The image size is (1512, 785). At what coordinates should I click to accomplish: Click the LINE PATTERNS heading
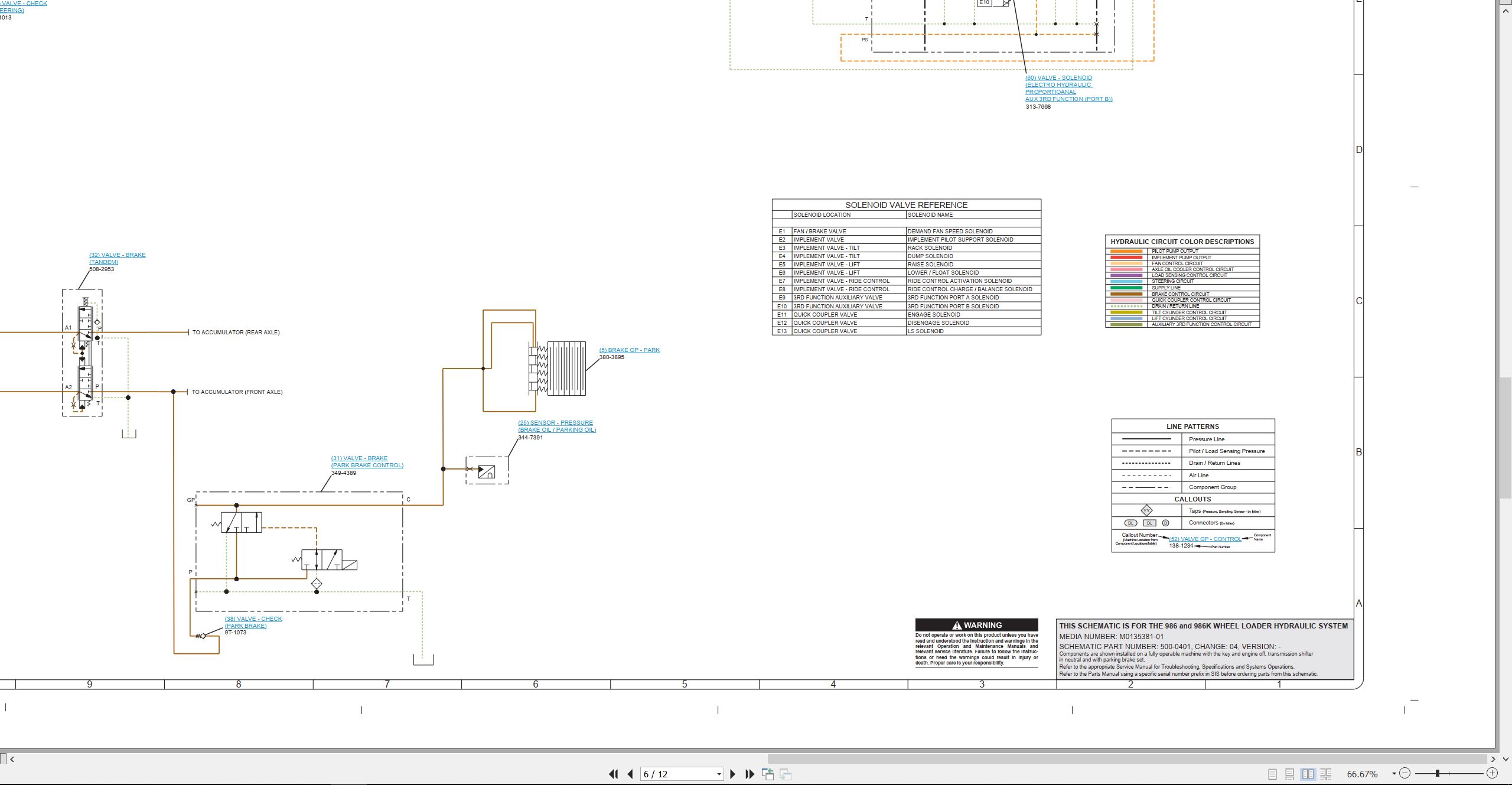tap(1192, 426)
